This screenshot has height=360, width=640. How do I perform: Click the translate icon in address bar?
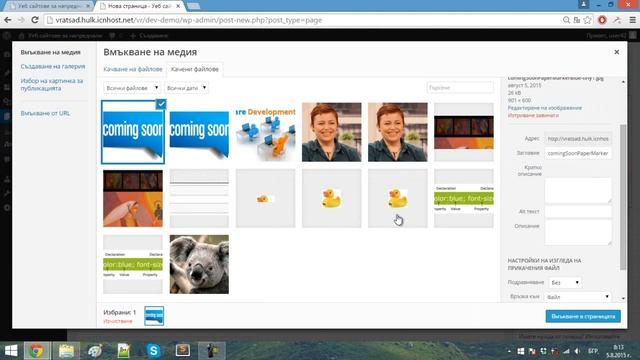point(577,20)
